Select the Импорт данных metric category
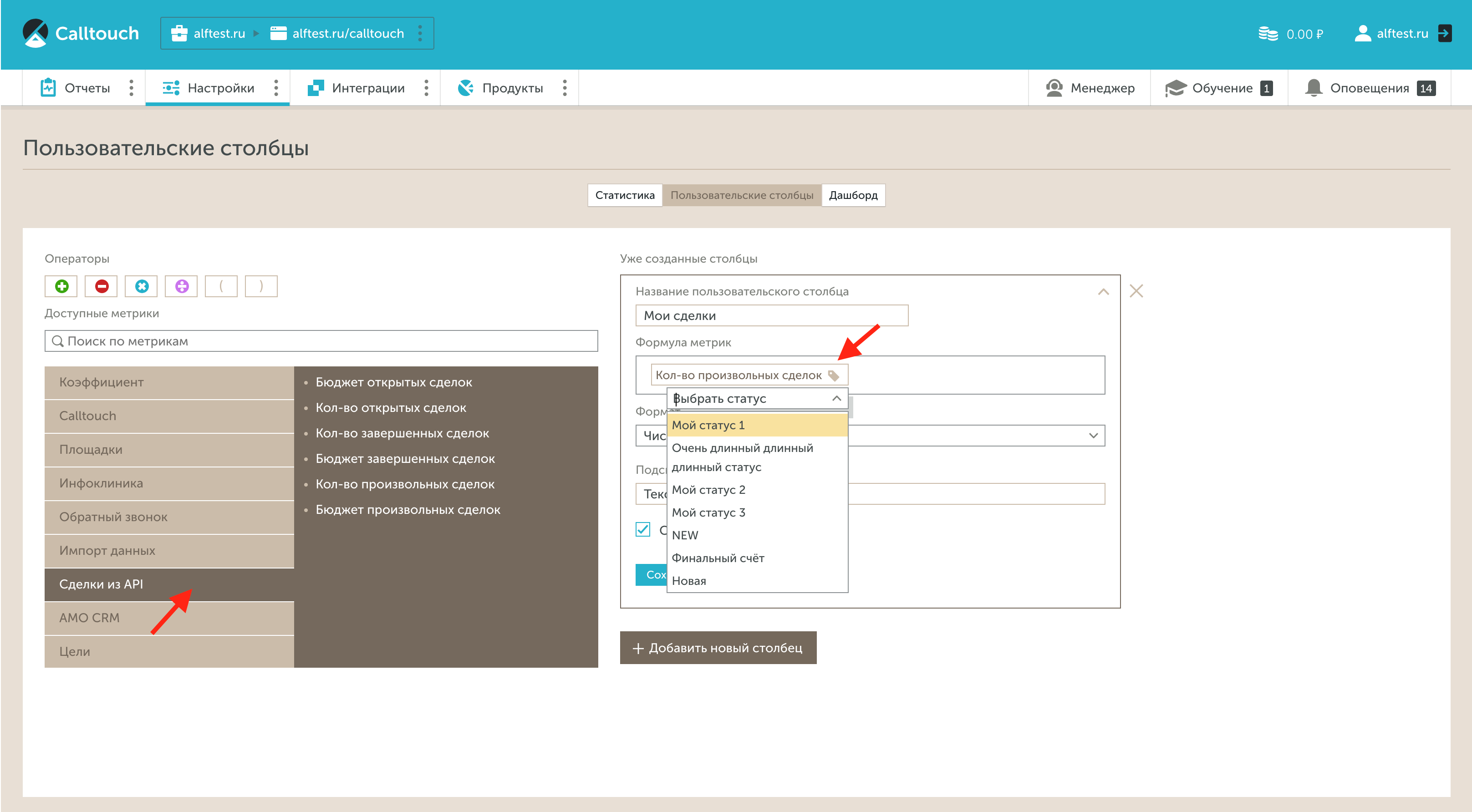 169,551
